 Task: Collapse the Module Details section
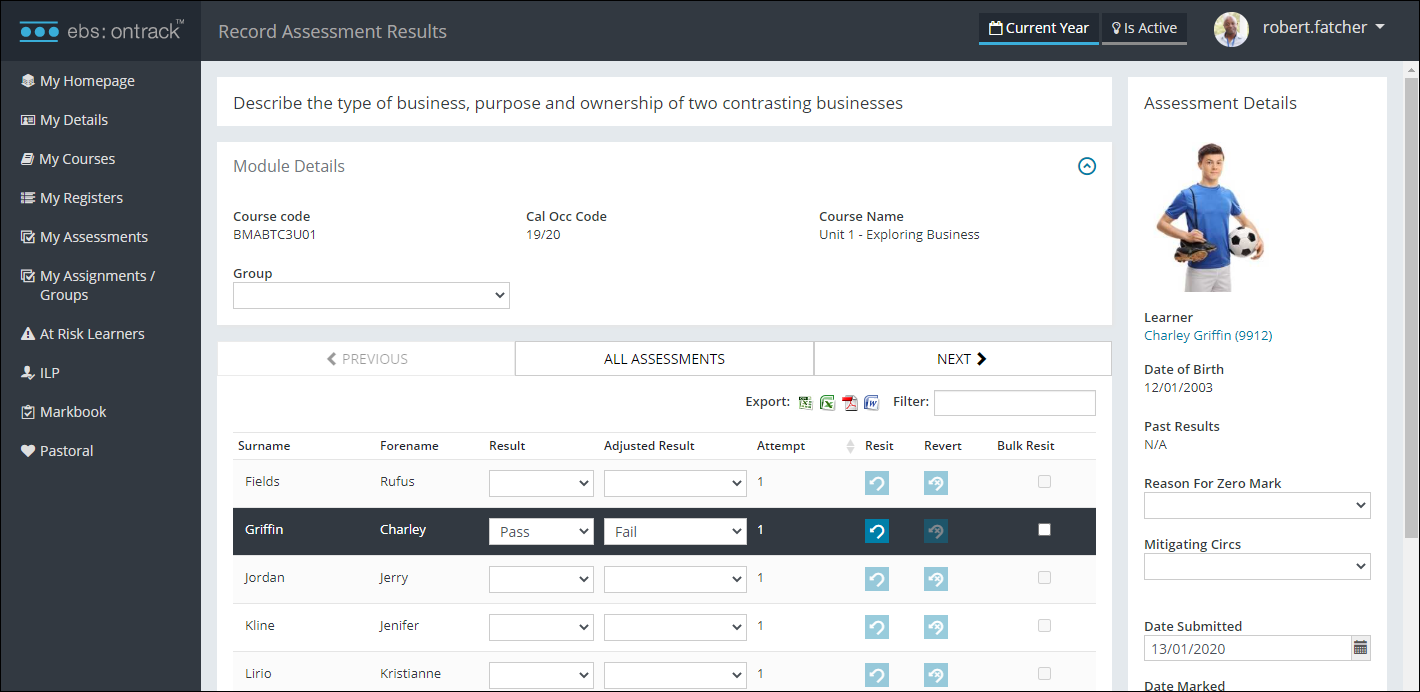pyautogui.click(x=1087, y=167)
